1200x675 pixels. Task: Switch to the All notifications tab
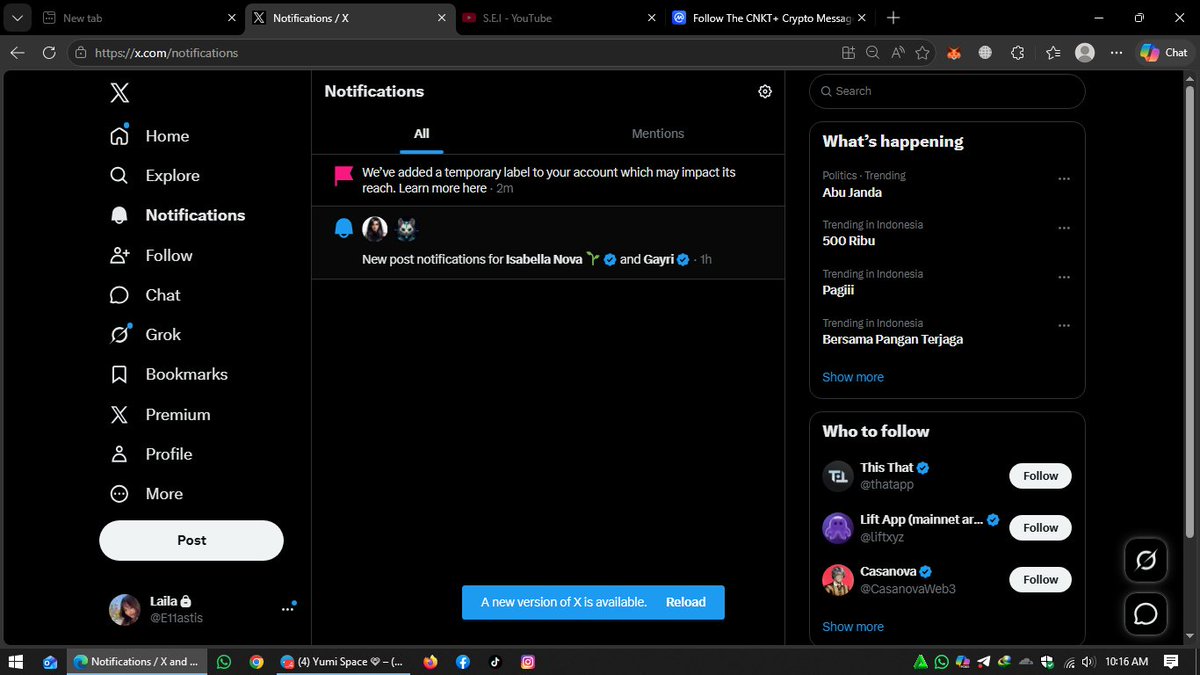coord(422,133)
